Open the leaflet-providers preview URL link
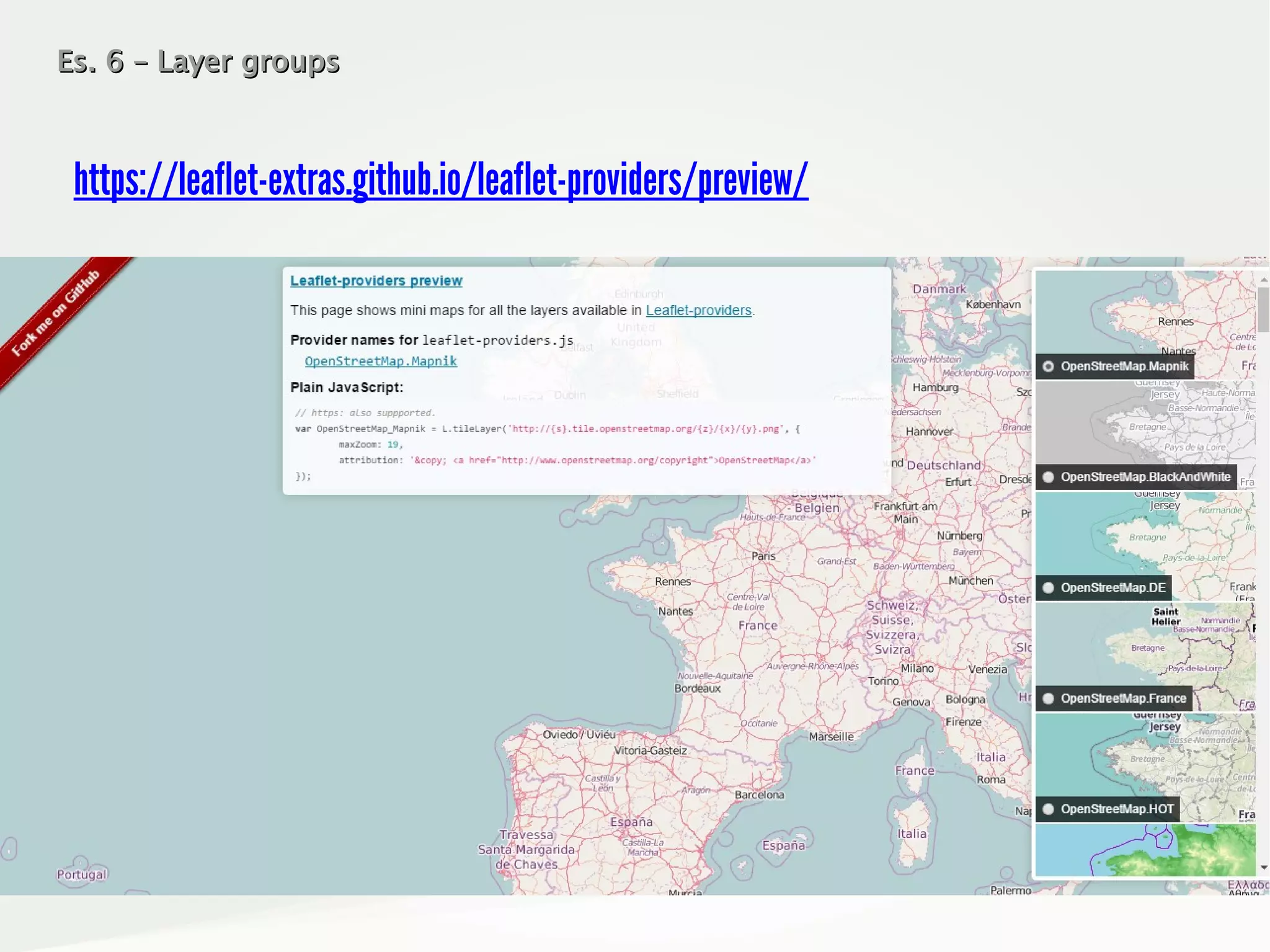 (x=441, y=180)
